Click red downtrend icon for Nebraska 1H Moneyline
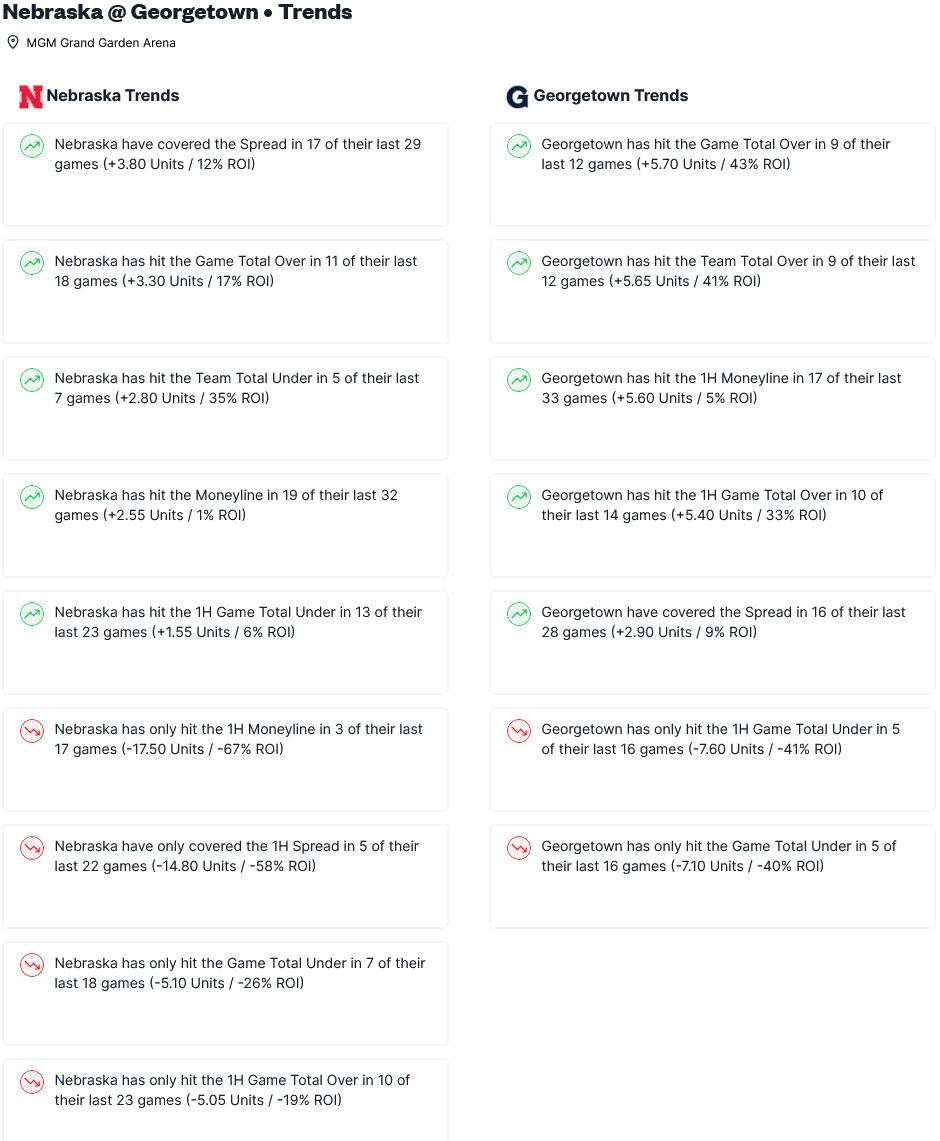Image resolution: width=940 pixels, height=1141 pixels. pyautogui.click(x=32, y=731)
